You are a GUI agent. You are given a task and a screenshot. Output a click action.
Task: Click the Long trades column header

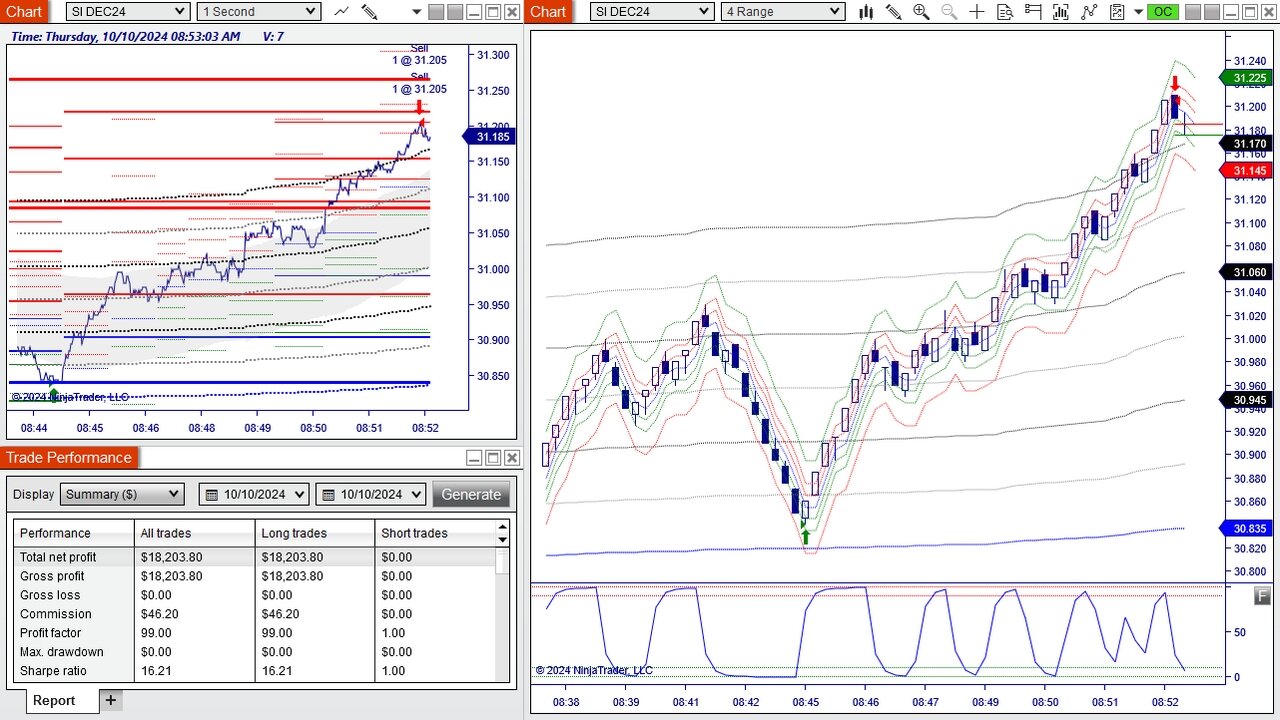(x=315, y=533)
